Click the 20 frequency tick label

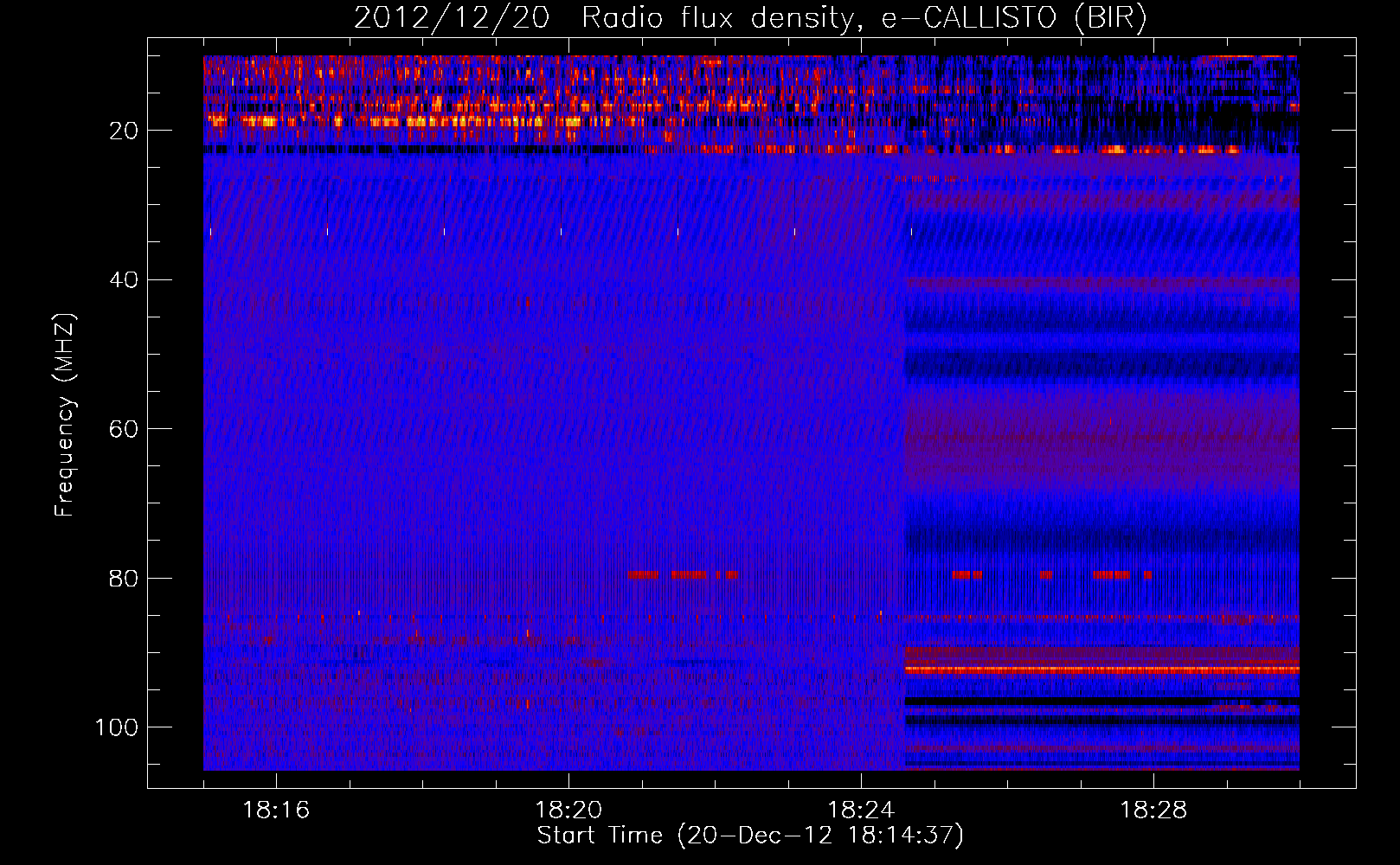[124, 131]
